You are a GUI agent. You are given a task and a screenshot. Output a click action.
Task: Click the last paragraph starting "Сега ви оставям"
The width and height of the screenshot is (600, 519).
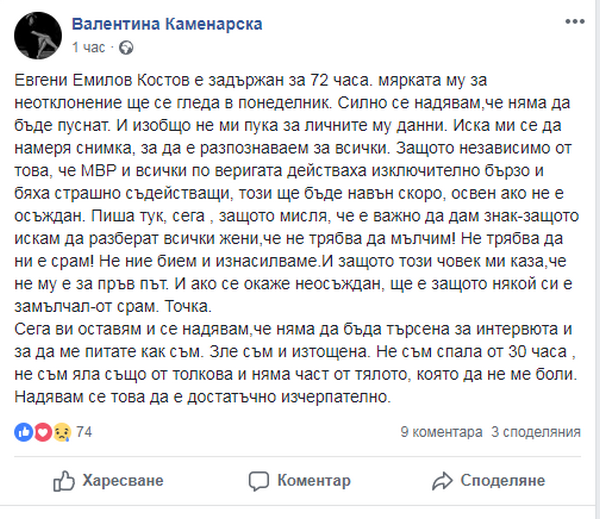coord(295,363)
